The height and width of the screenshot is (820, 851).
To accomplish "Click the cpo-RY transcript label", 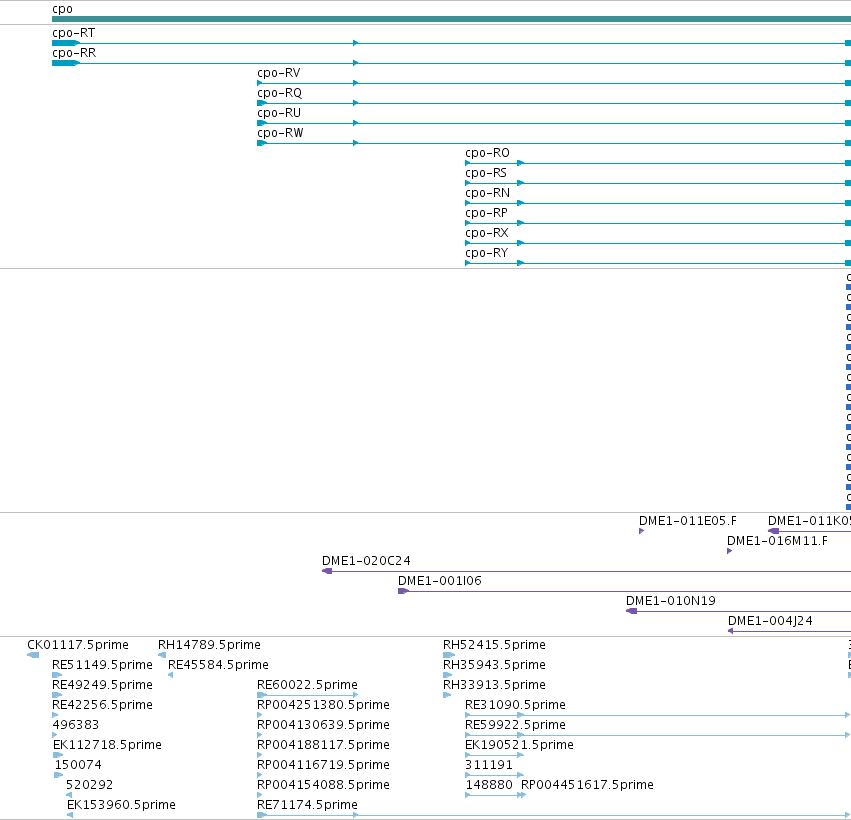I will pos(486,253).
